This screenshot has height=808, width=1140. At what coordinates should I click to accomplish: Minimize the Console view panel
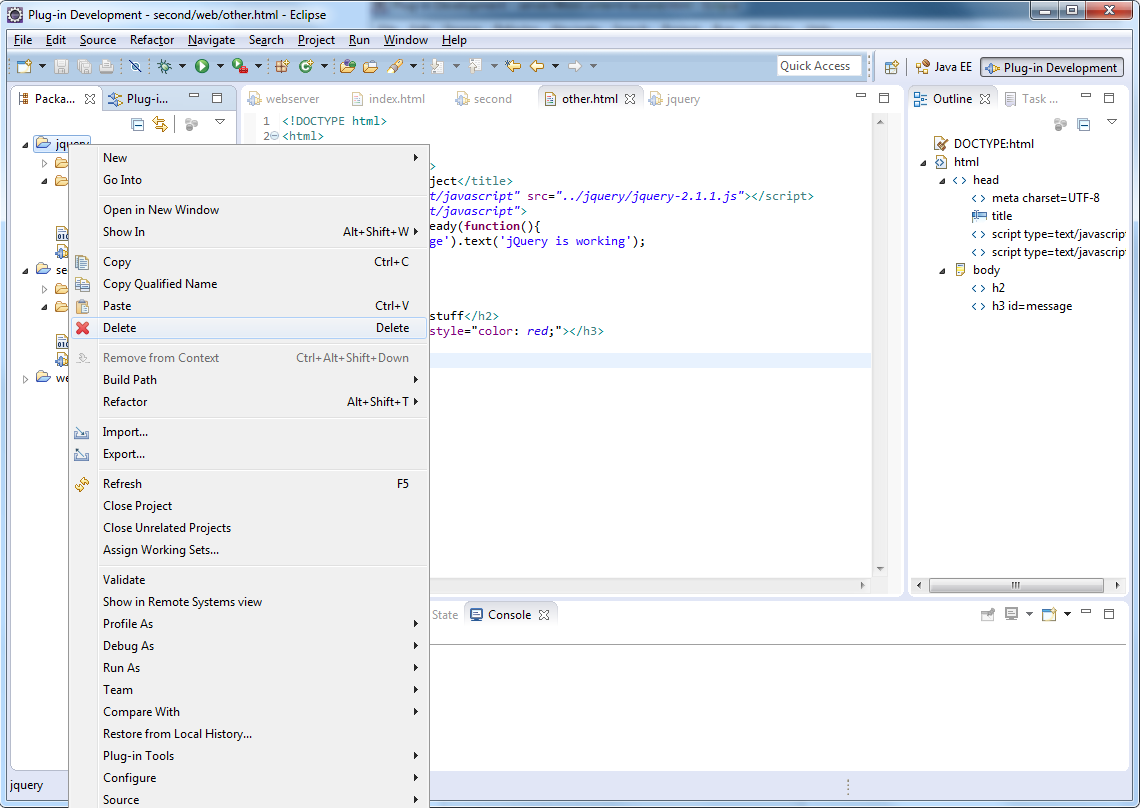coord(1085,612)
